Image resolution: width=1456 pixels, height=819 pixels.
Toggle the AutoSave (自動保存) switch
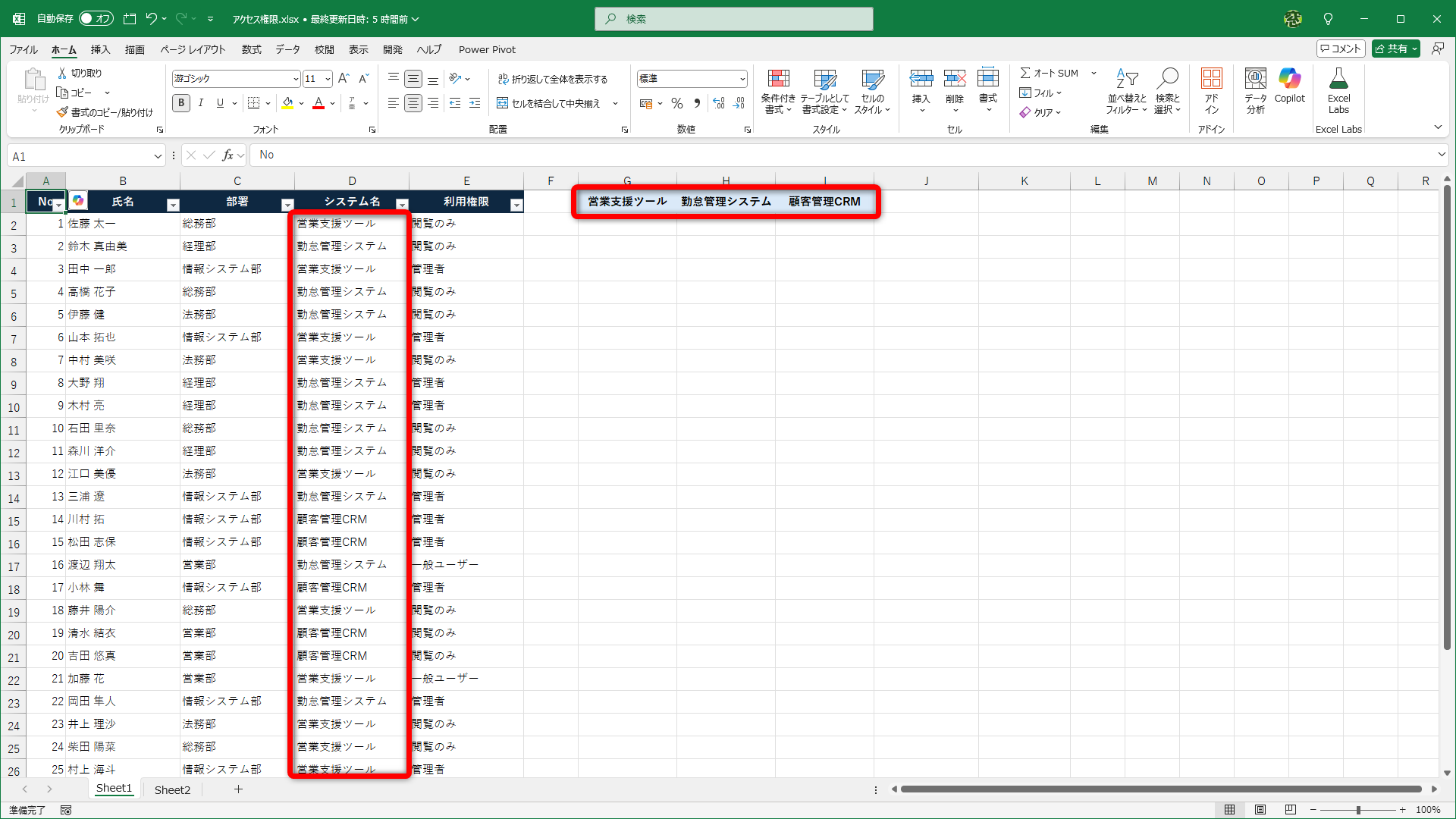pos(96,18)
